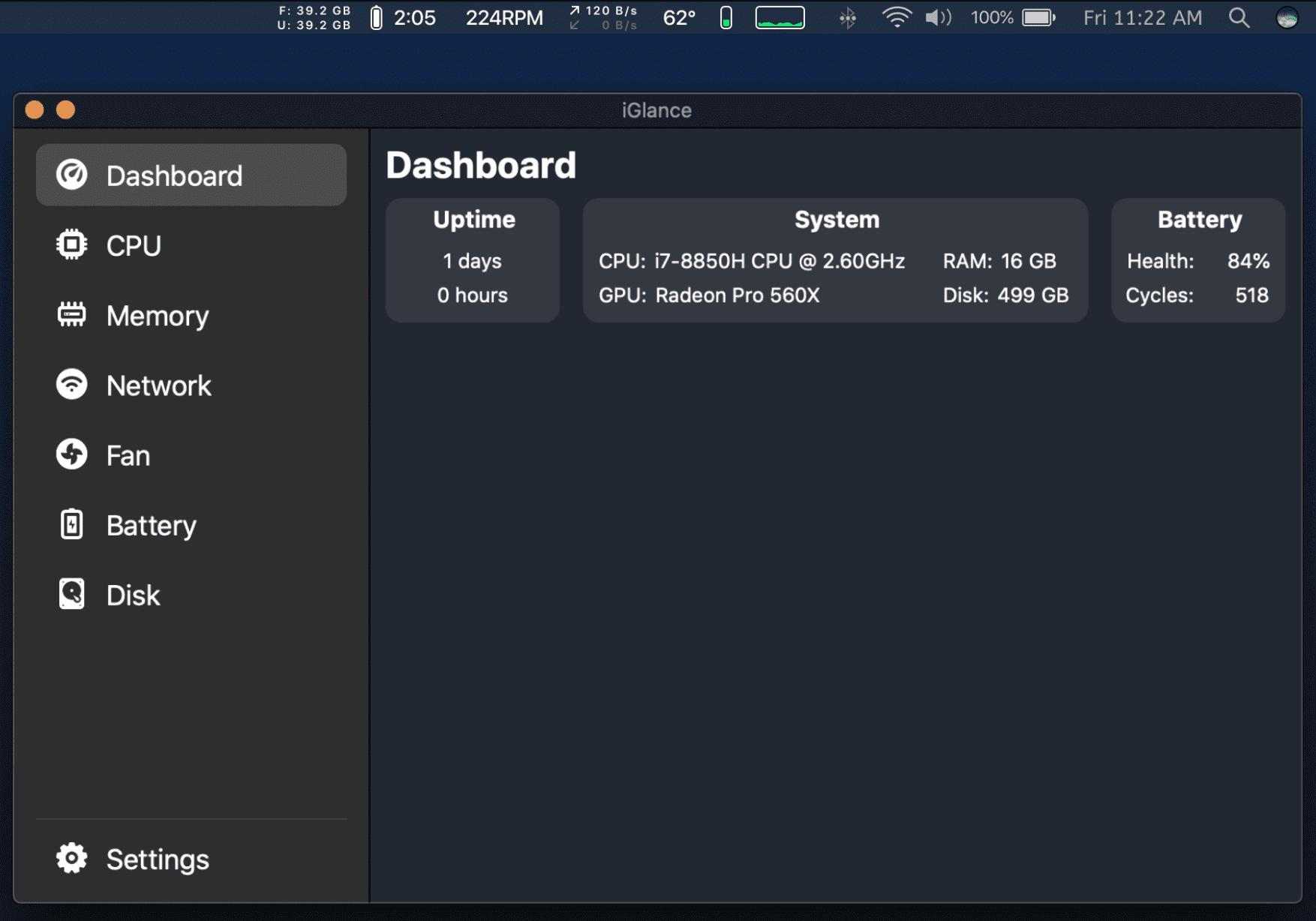
Task: Go to the Network section
Action: (191, 385)
